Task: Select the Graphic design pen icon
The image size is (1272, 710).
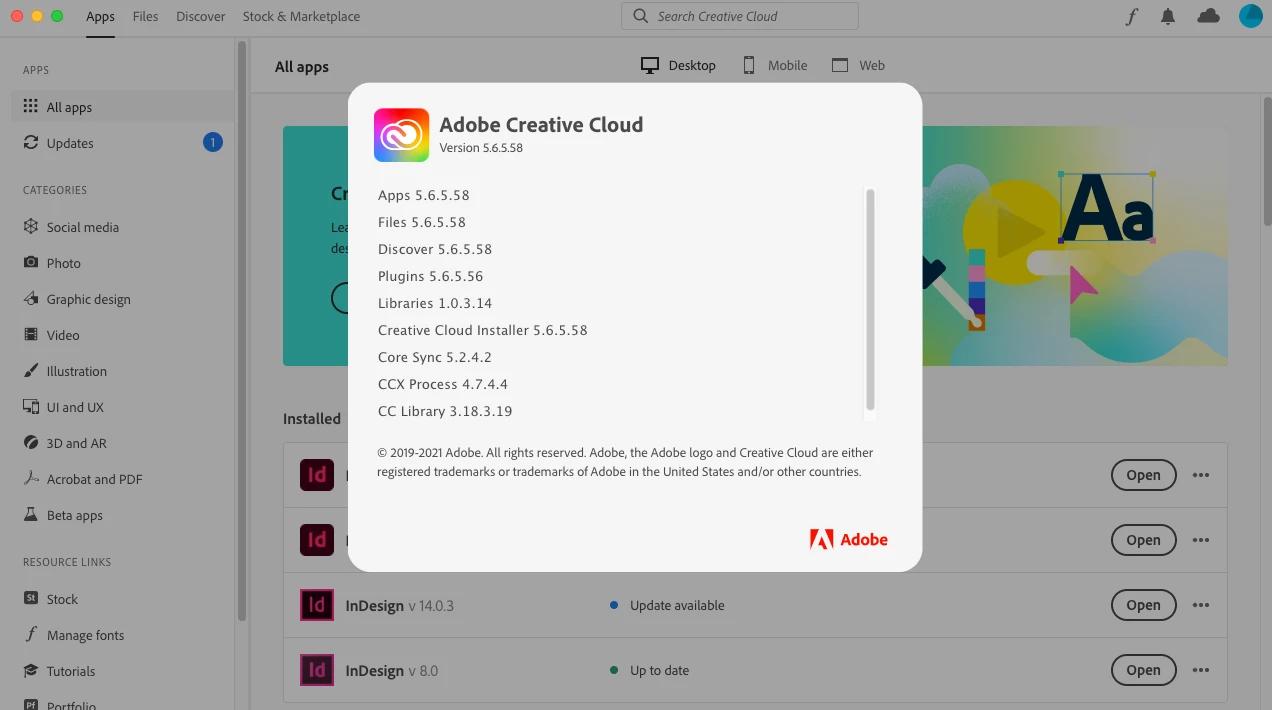Action: tap(31, 298)
